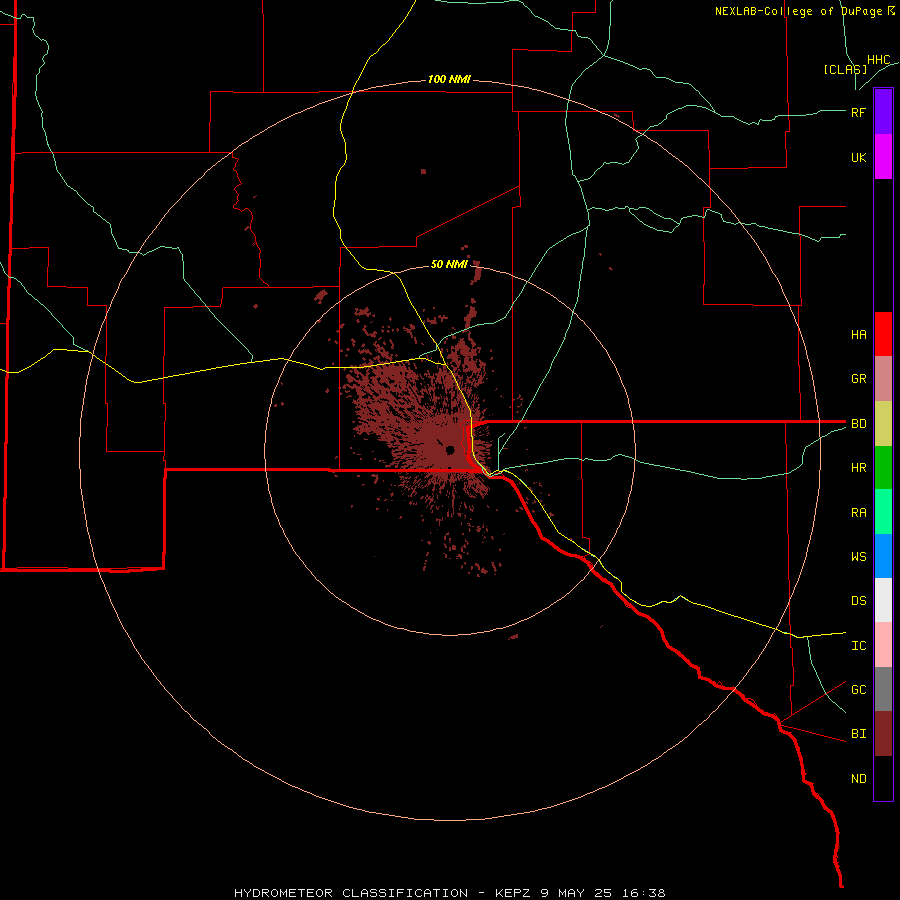Click the UK magenta legend swatch

point(883,157)
